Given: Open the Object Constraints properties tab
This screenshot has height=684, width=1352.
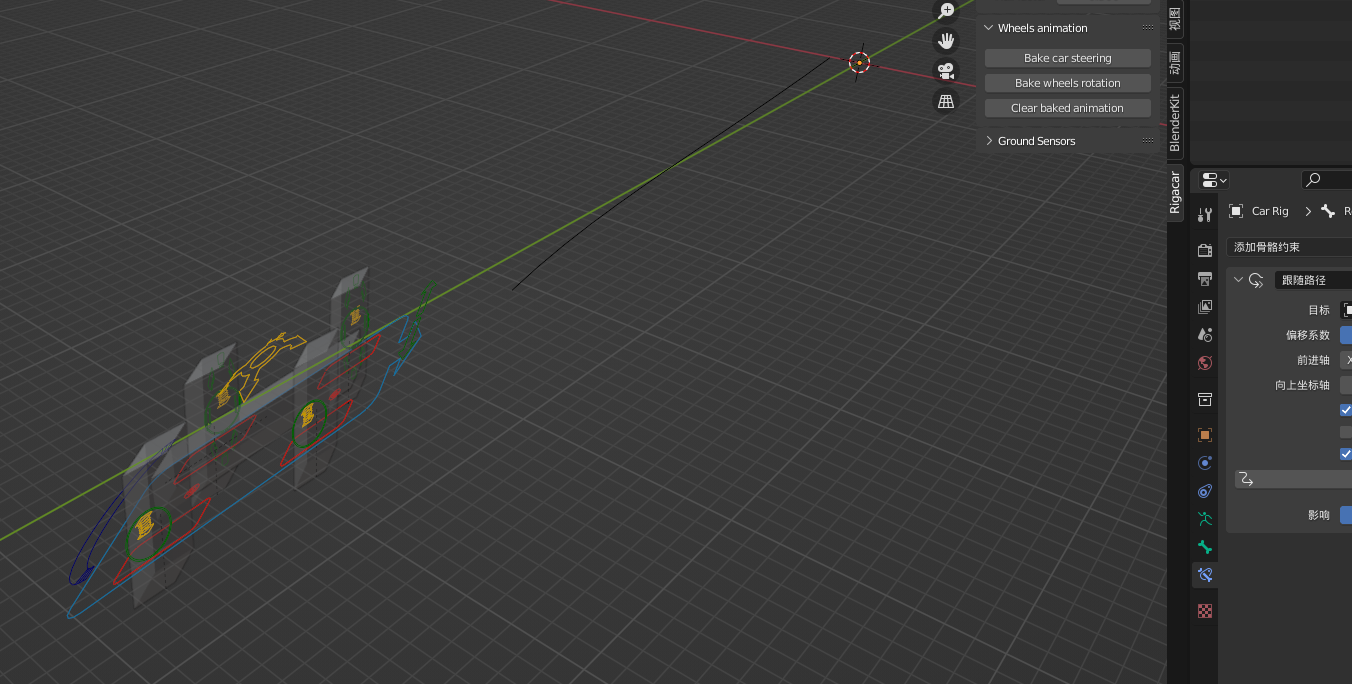Looking at the screenshot, I should tap(1205, 491).
